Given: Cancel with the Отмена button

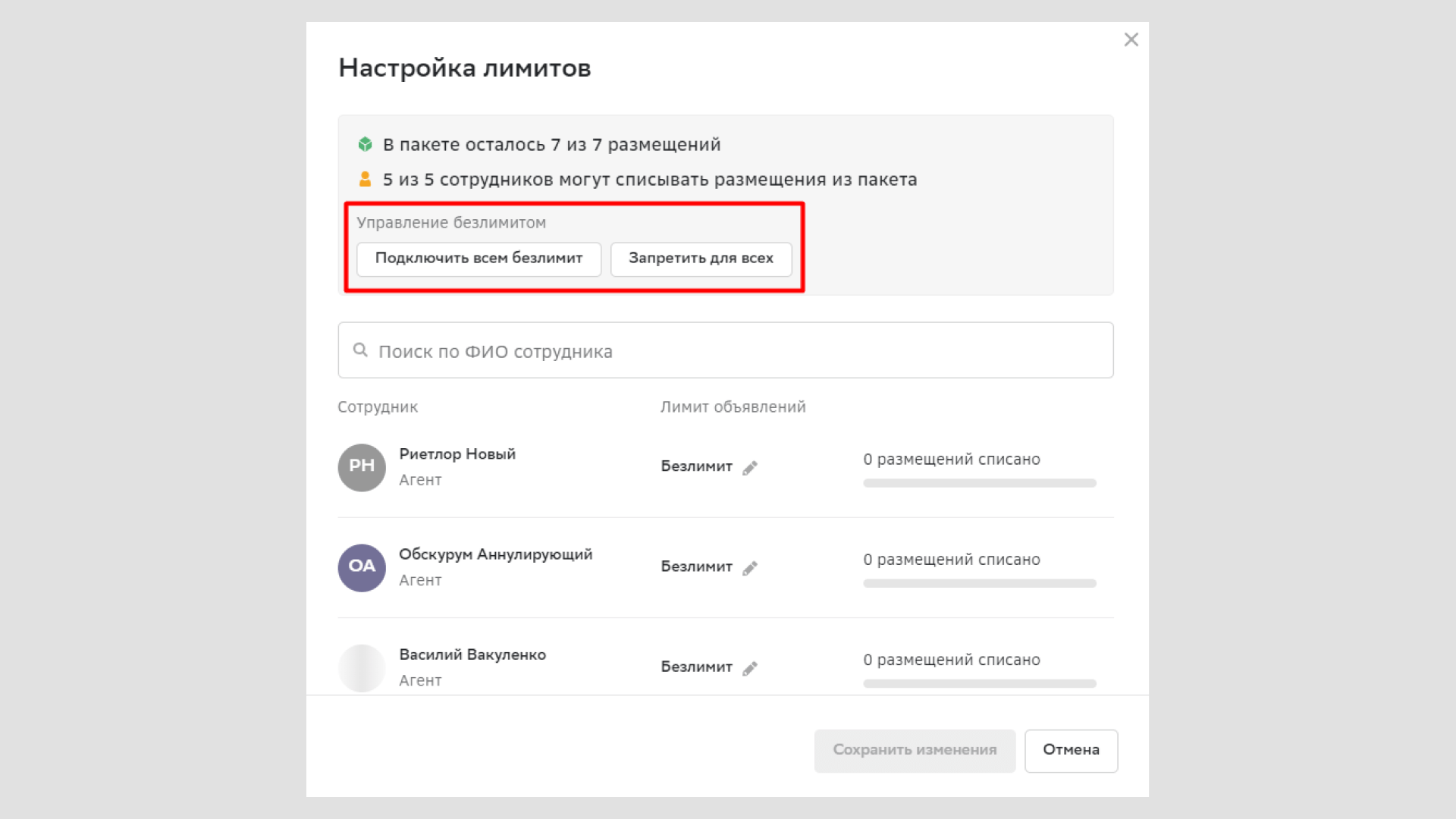Looking at the screenshot, I should 1071,750.
